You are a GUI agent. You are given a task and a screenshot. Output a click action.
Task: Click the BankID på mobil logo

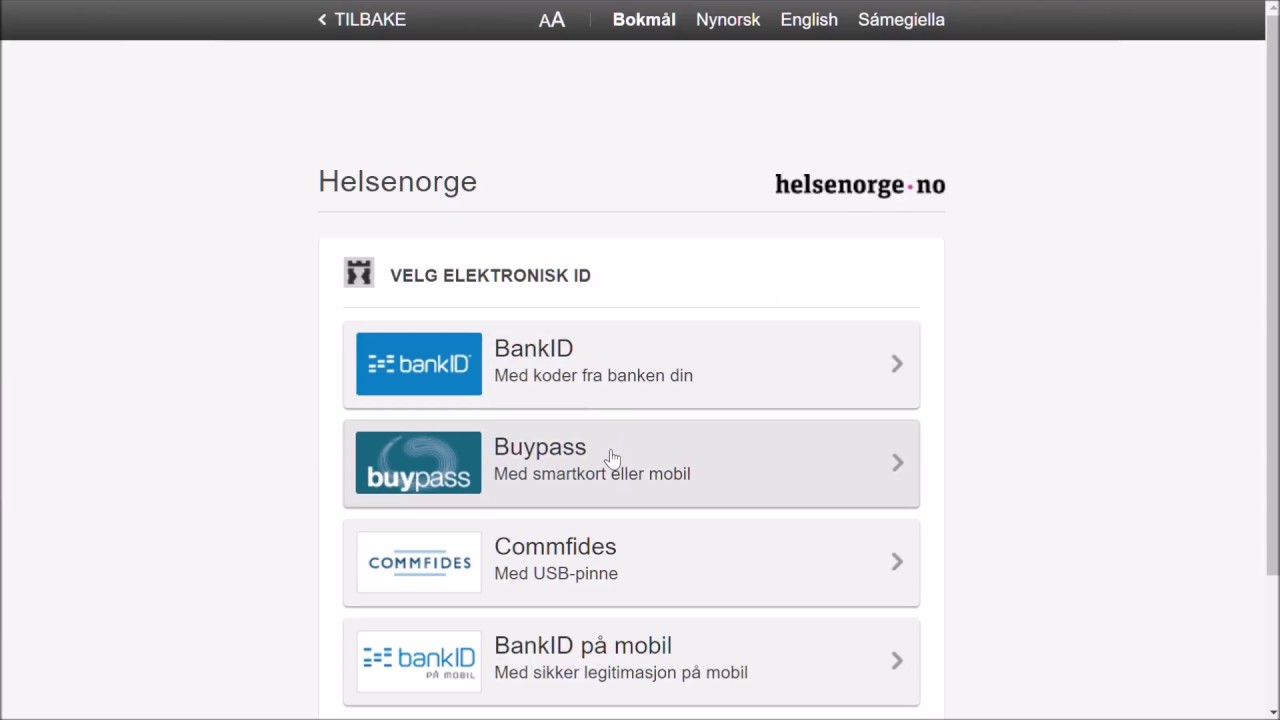pos(418,661)
